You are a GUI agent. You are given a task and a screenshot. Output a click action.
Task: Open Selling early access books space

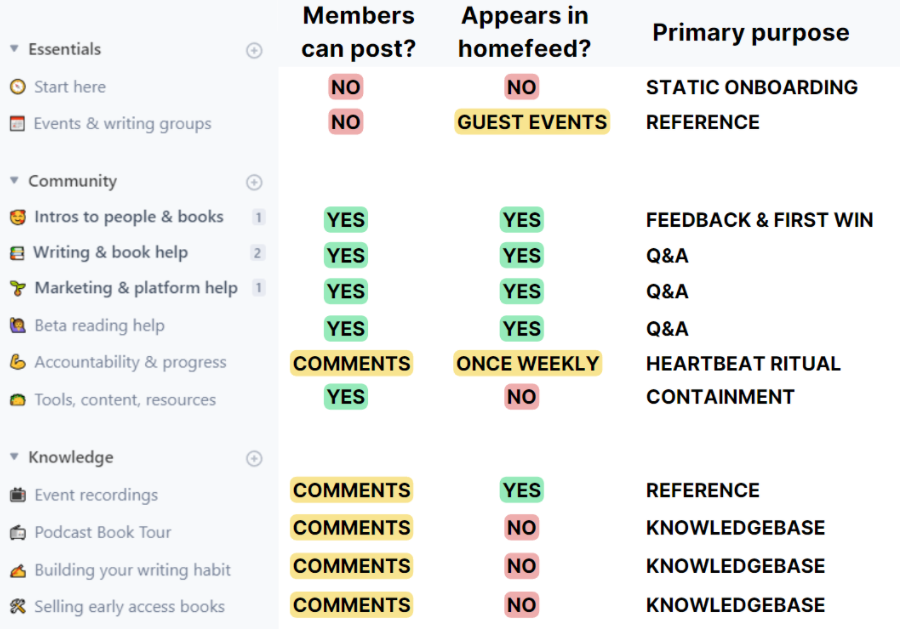pyautogui.click(x=129, y=607)
